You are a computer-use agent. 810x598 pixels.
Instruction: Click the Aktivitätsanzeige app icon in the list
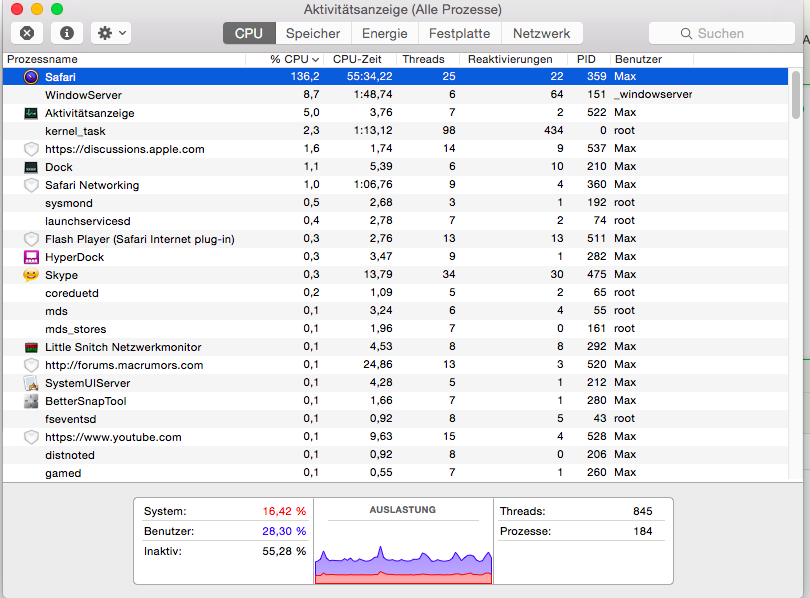[31, 113]
